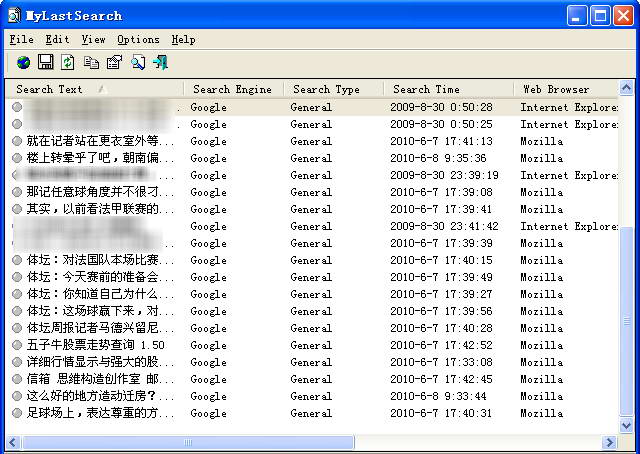
Task: Click the row icon beside 楼上转晕乎了吧
Action: 17,158
